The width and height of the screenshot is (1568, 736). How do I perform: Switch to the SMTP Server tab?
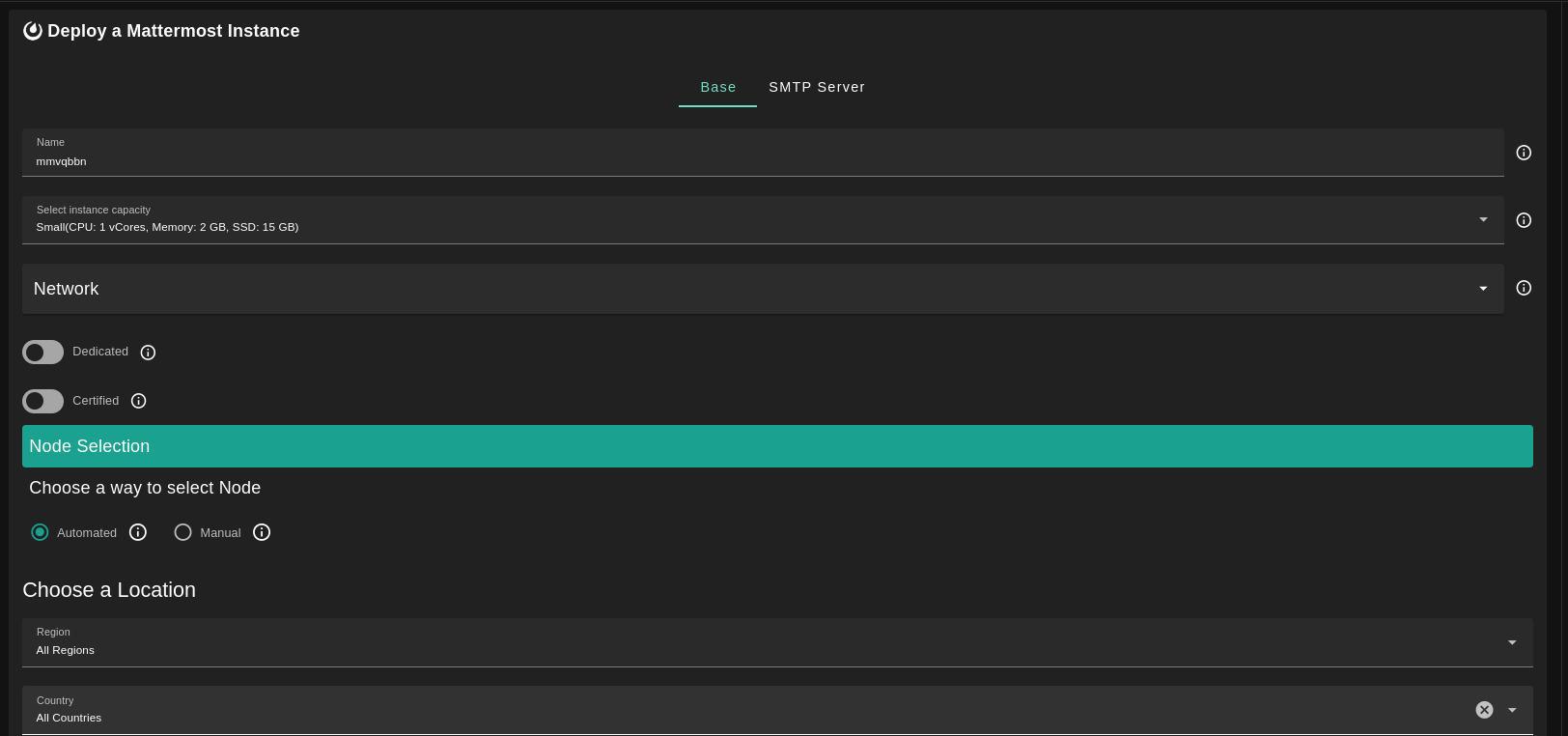[816, 87]
